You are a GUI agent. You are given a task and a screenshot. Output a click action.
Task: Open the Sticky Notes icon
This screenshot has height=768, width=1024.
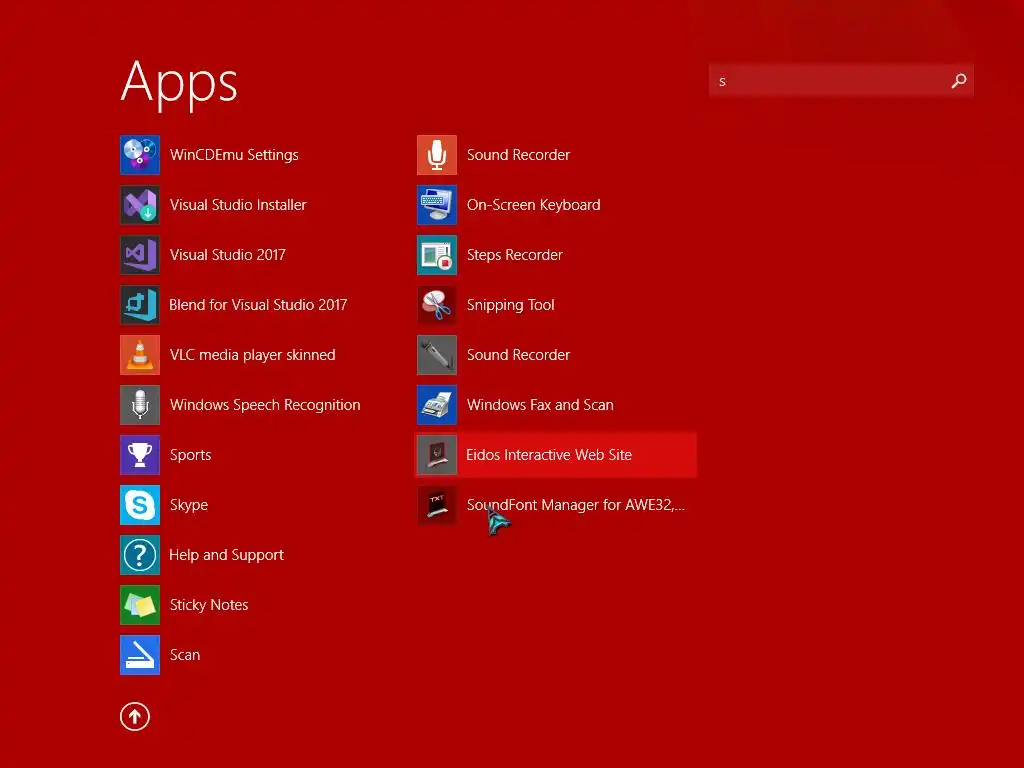point(140,605)
